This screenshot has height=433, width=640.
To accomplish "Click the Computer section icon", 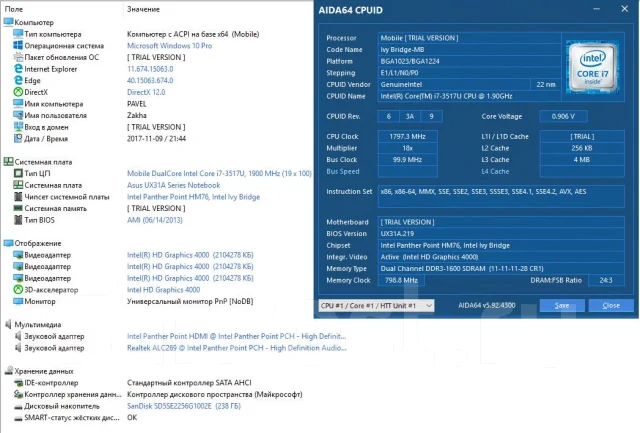I will click(x=8, y=22).
